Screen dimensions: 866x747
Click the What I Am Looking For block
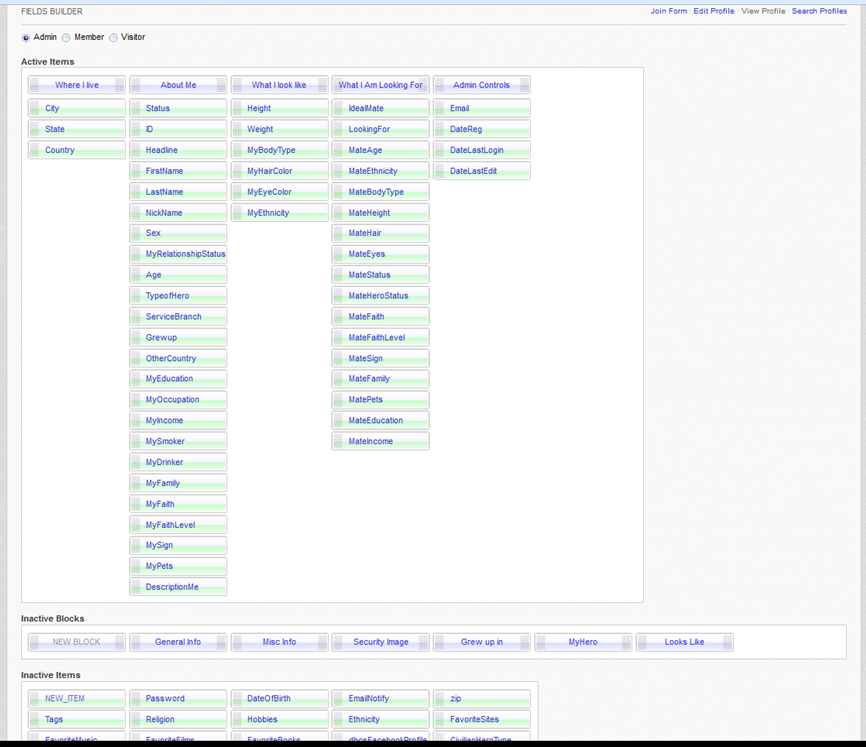380,85
